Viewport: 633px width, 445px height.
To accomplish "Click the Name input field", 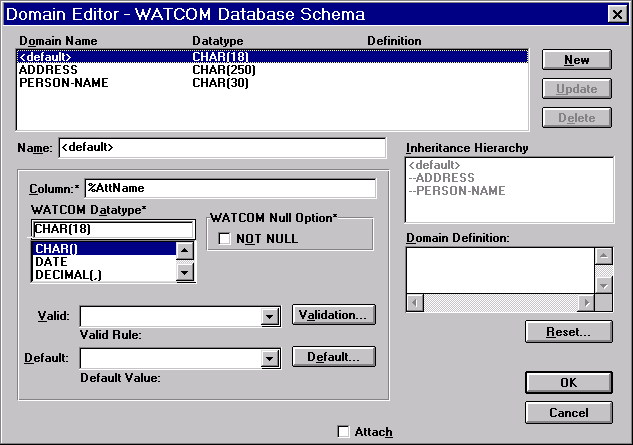I will pyautogui.click(x=222, y=148).
